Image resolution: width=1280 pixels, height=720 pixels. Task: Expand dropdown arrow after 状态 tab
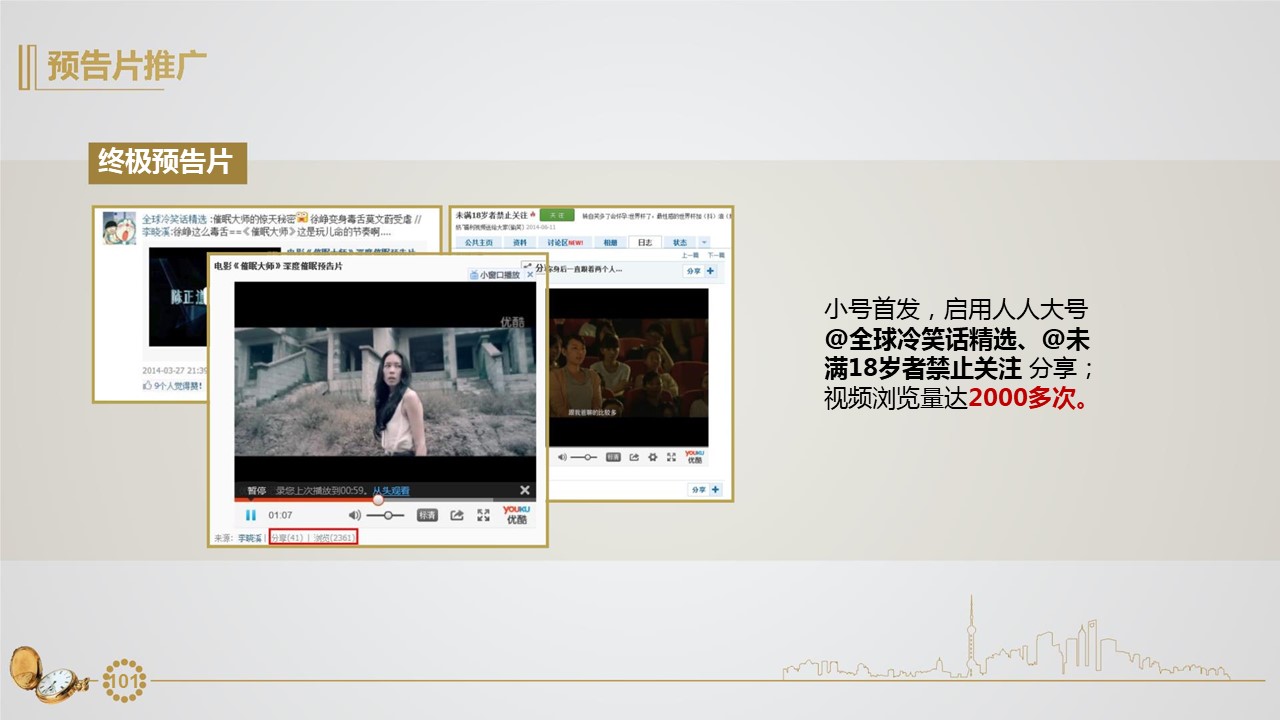[704, 242]
